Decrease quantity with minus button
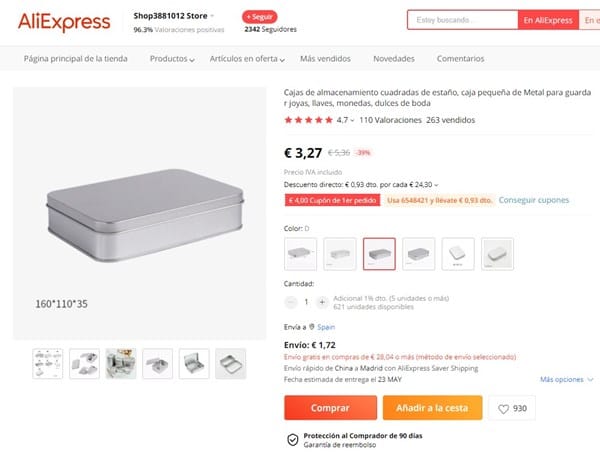This screenshot has height=459, width=600. (291, 301)
